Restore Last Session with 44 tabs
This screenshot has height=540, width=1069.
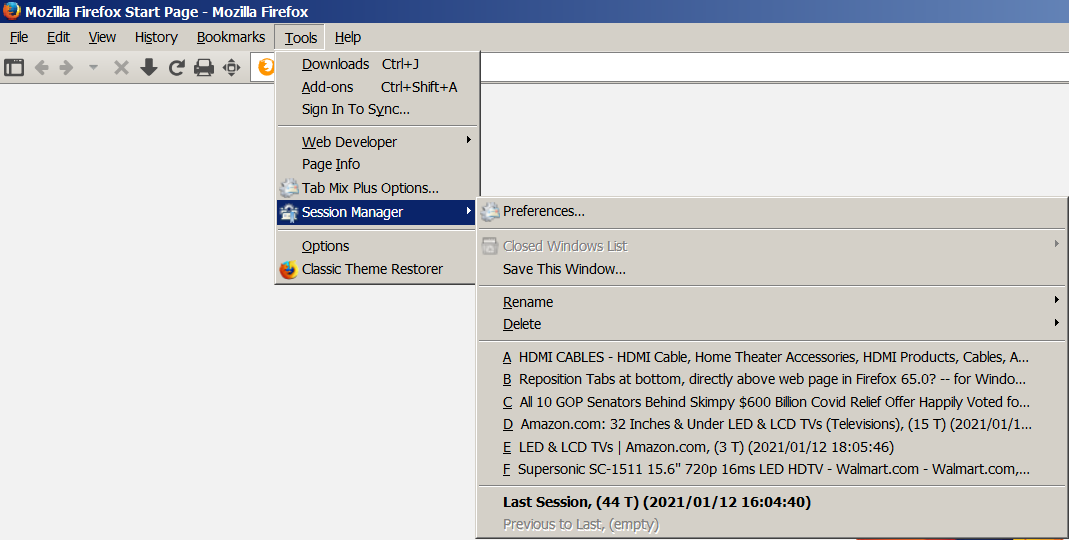point(772,502)
